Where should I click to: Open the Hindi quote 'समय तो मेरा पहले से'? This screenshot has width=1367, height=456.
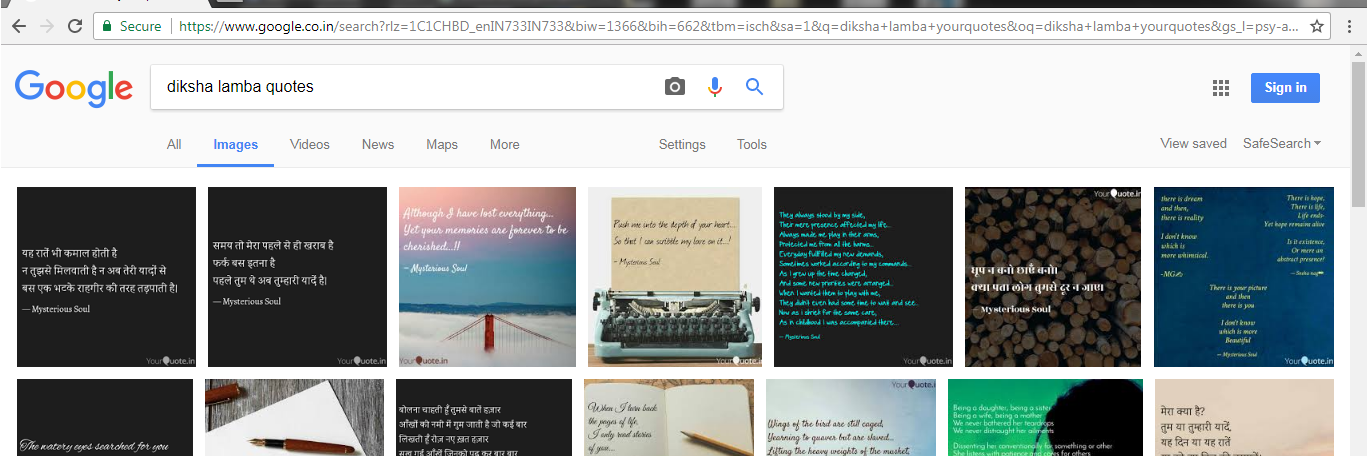point(297,277)
